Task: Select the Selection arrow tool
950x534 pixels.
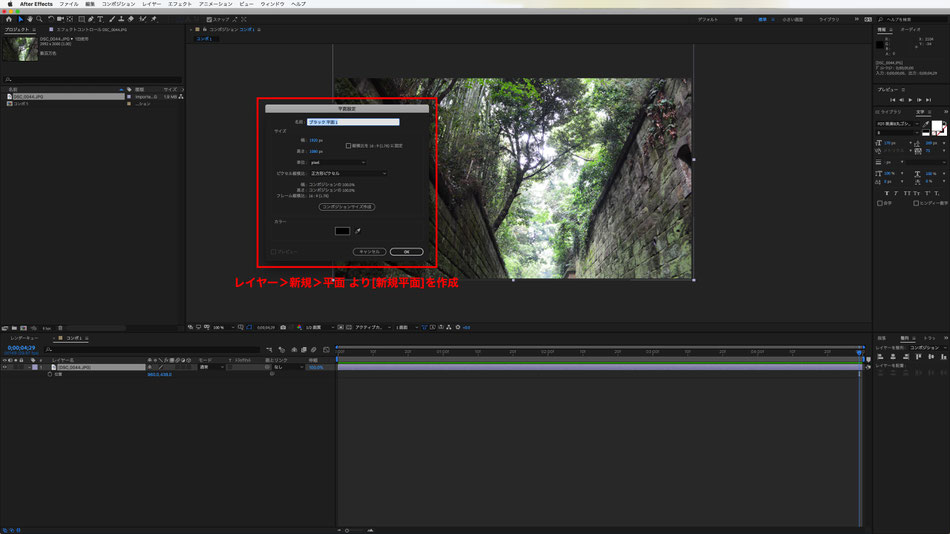Action: [x=21, y=19]
